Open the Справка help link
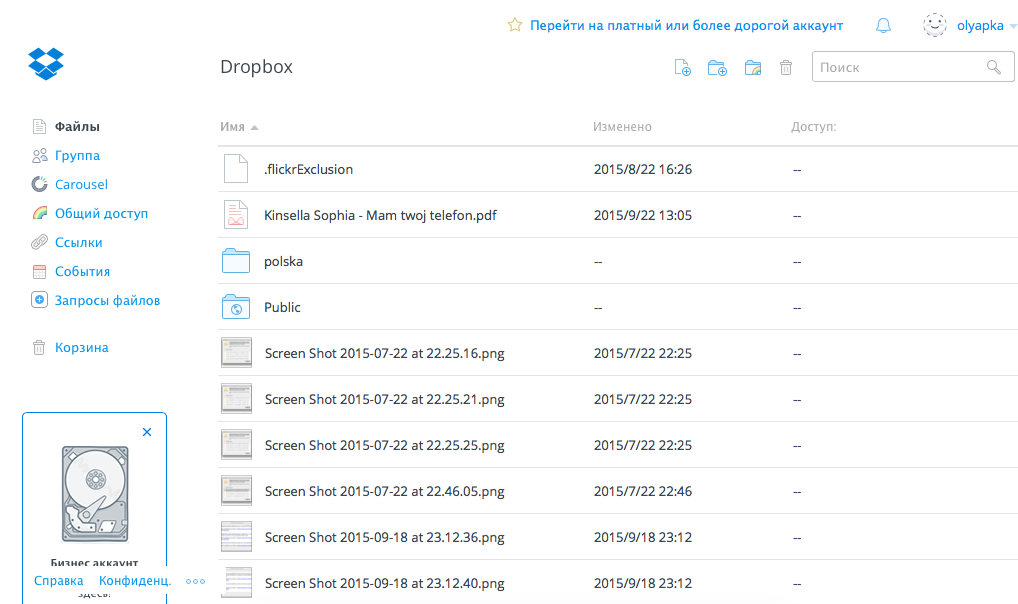1018x604 pixels. click(x=58, y=581)
